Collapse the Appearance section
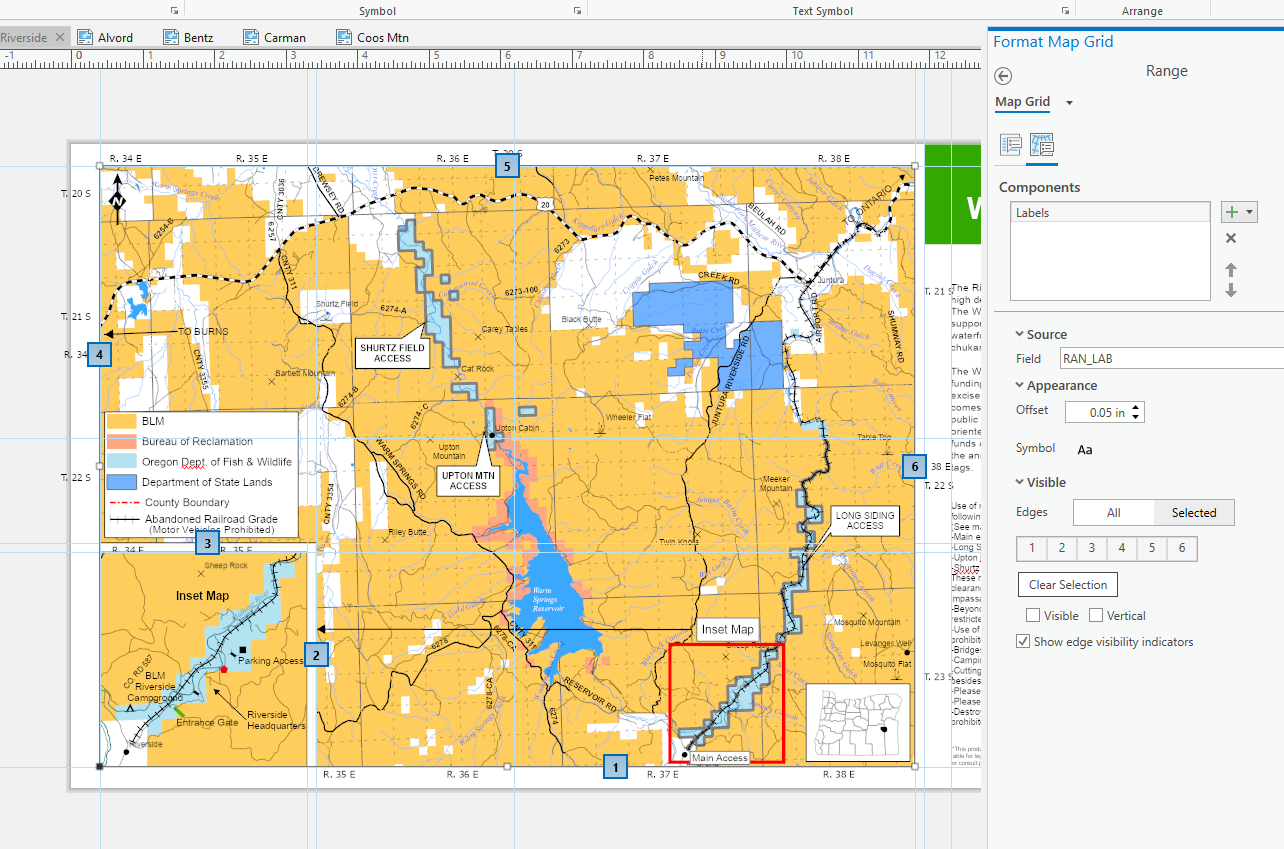 1020,385
